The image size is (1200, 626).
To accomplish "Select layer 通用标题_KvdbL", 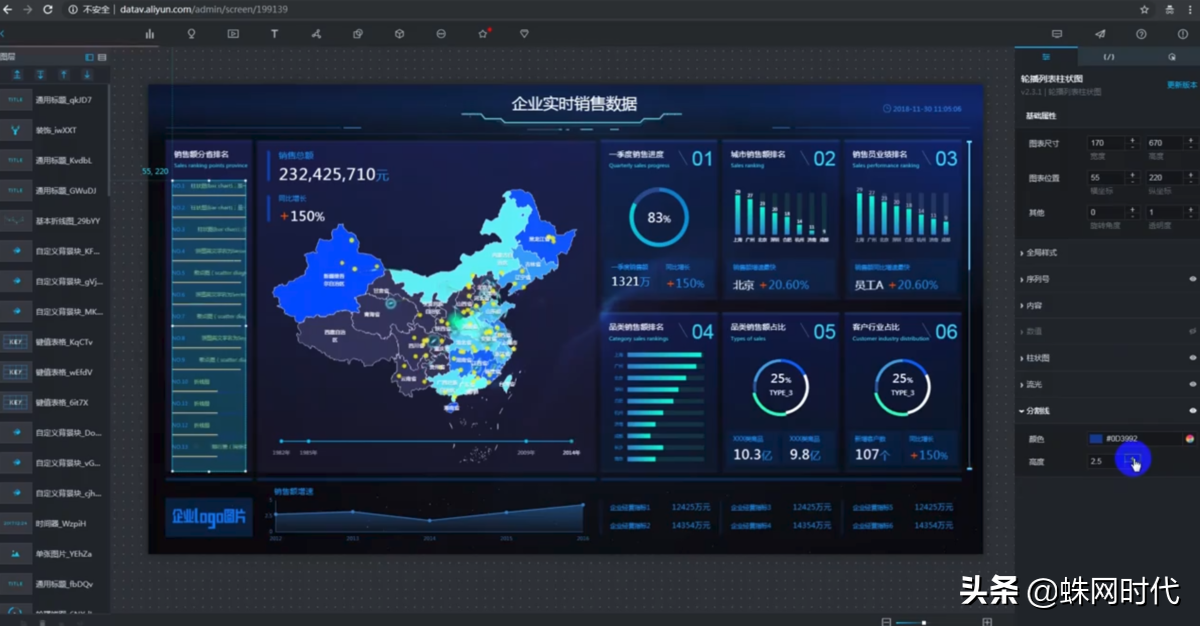I will coord(54,160).
